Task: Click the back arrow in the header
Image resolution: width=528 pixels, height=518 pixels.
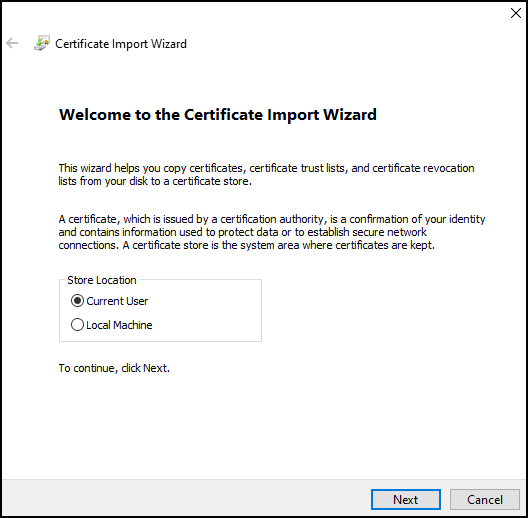Action: pyautogui.click(x=12, y=43)
